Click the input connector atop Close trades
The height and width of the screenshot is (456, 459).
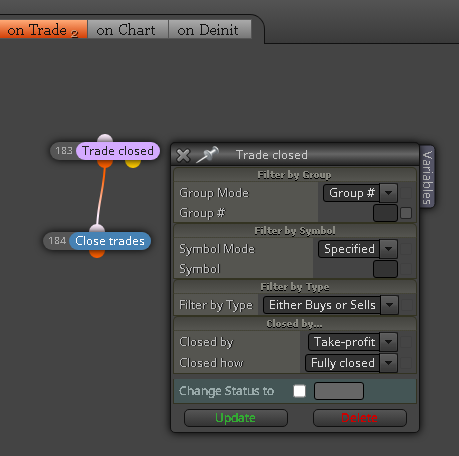(97, 228)
